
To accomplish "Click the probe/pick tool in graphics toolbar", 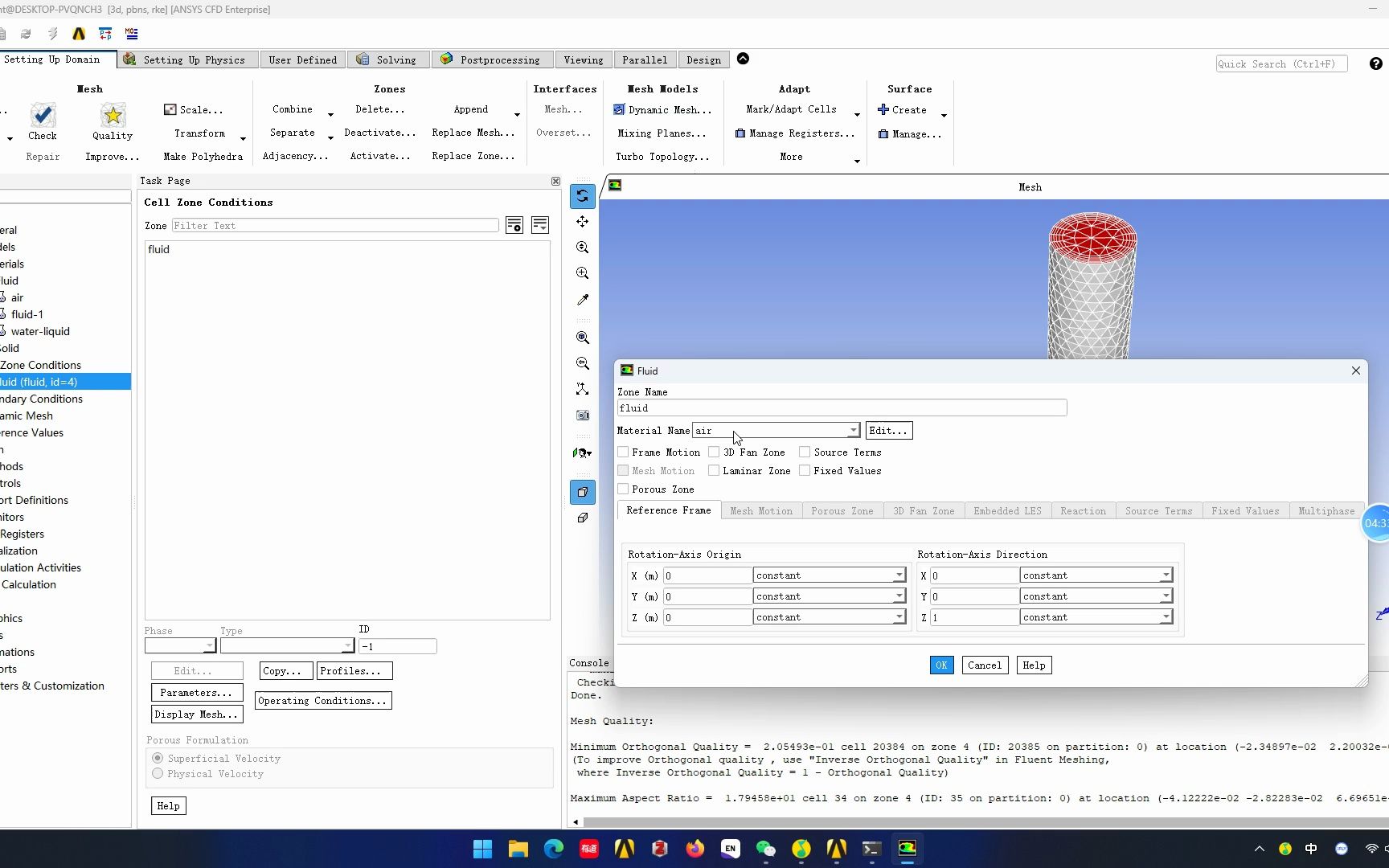I will (x=582, y=300).
